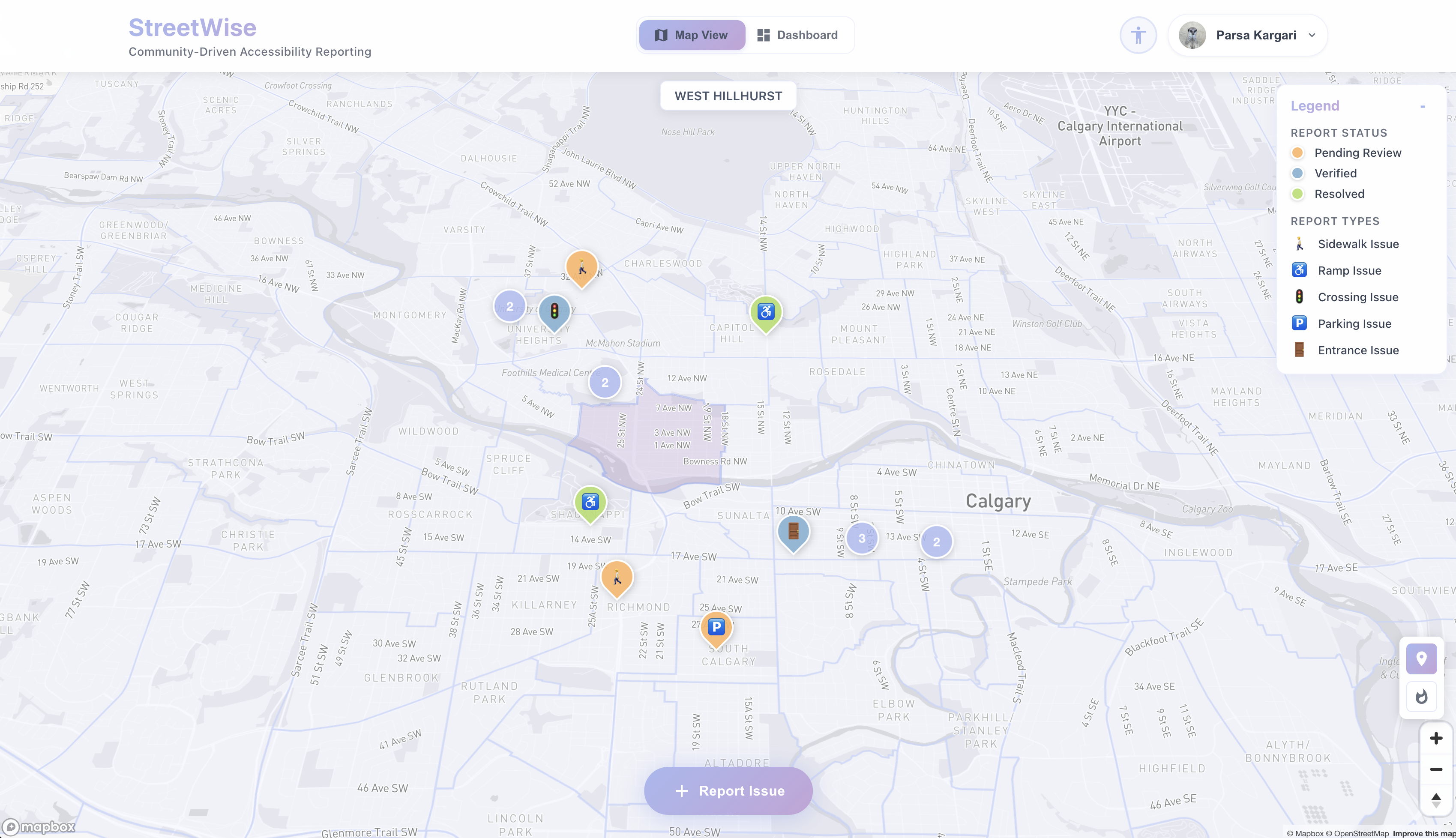This screenshot has width=1456, height=838.
Task: Click the entrance issue door marker
Action: [793, 531]
